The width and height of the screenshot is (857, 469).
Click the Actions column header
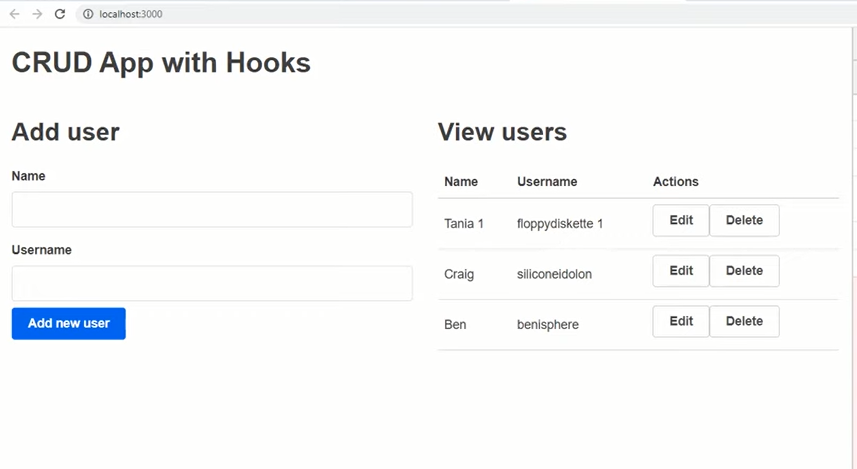click(676, 182)
